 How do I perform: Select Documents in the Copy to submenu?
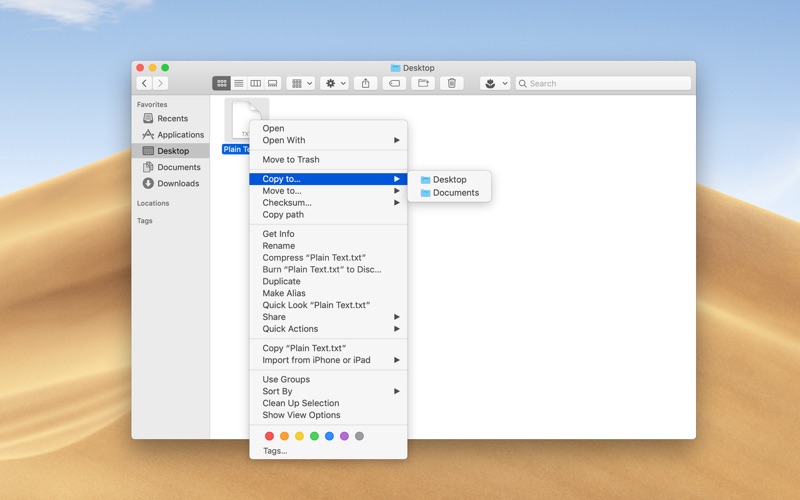[449, 193]
